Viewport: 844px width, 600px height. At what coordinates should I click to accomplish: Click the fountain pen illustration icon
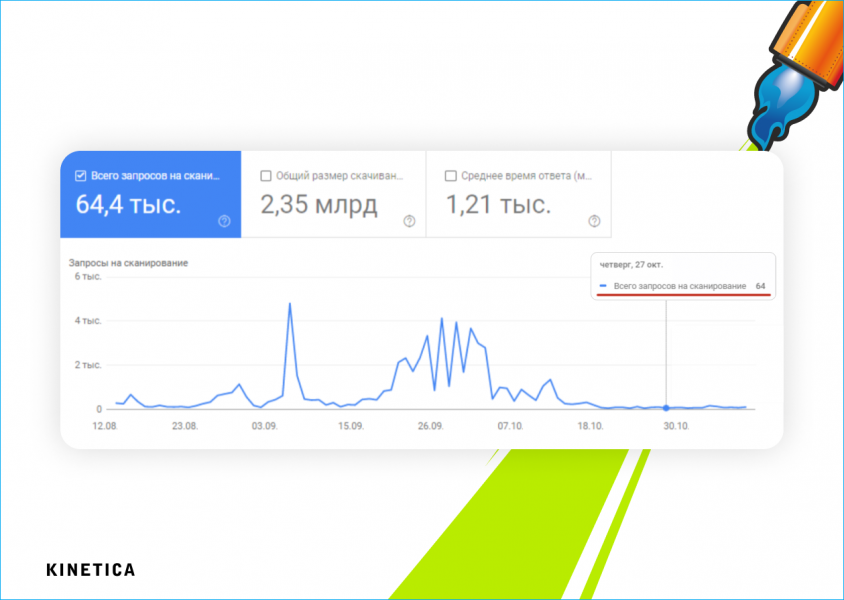tap(797, 72)
